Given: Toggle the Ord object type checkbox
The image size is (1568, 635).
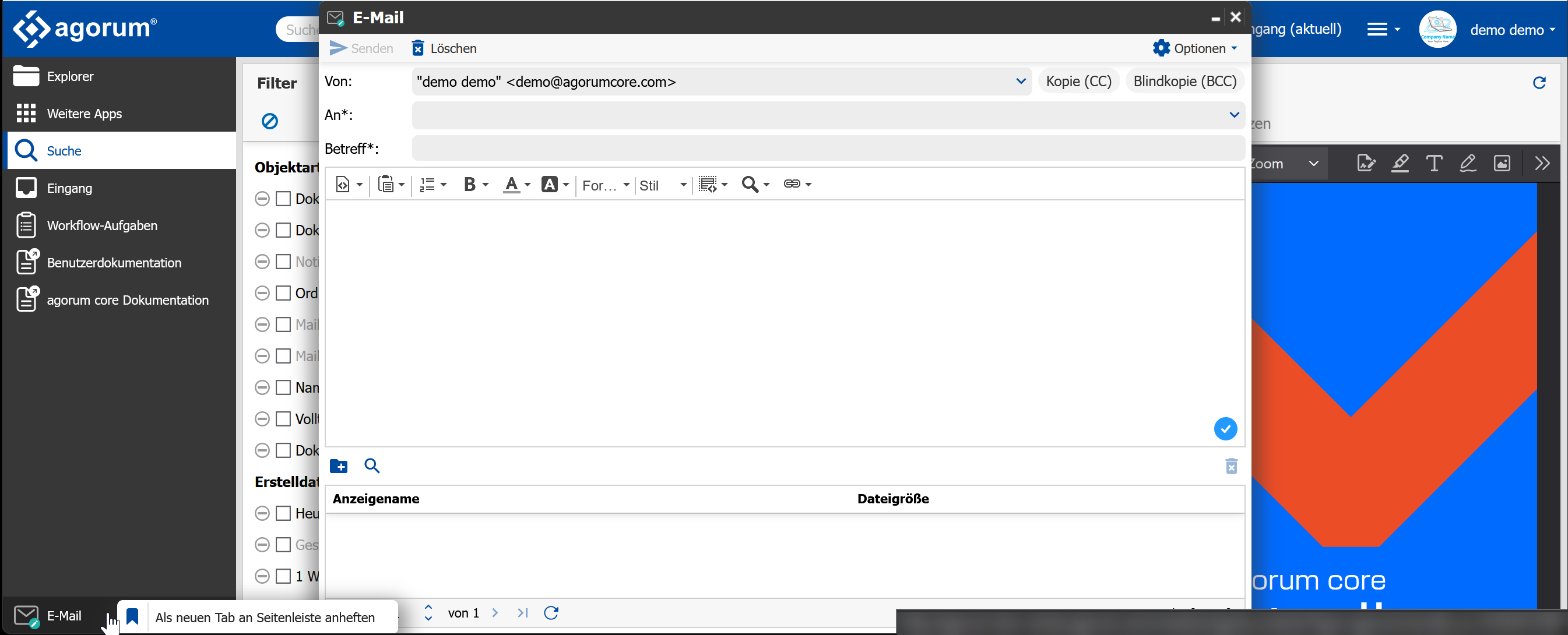Looking at the screenshot, I should coord(283,293).
